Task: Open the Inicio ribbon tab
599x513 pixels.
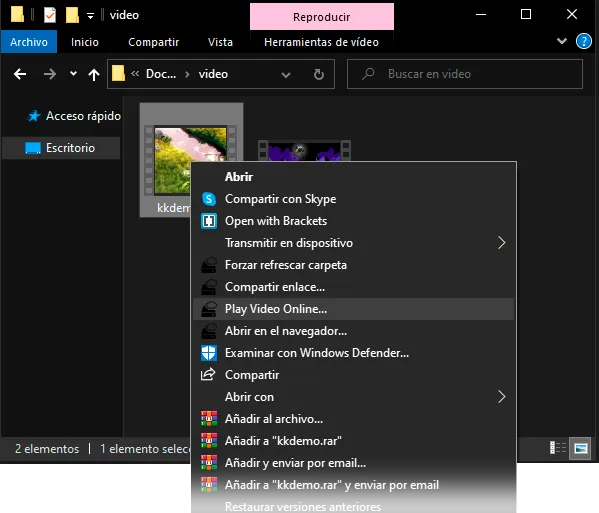Action: pyautogui.click(x=85, y=42)
